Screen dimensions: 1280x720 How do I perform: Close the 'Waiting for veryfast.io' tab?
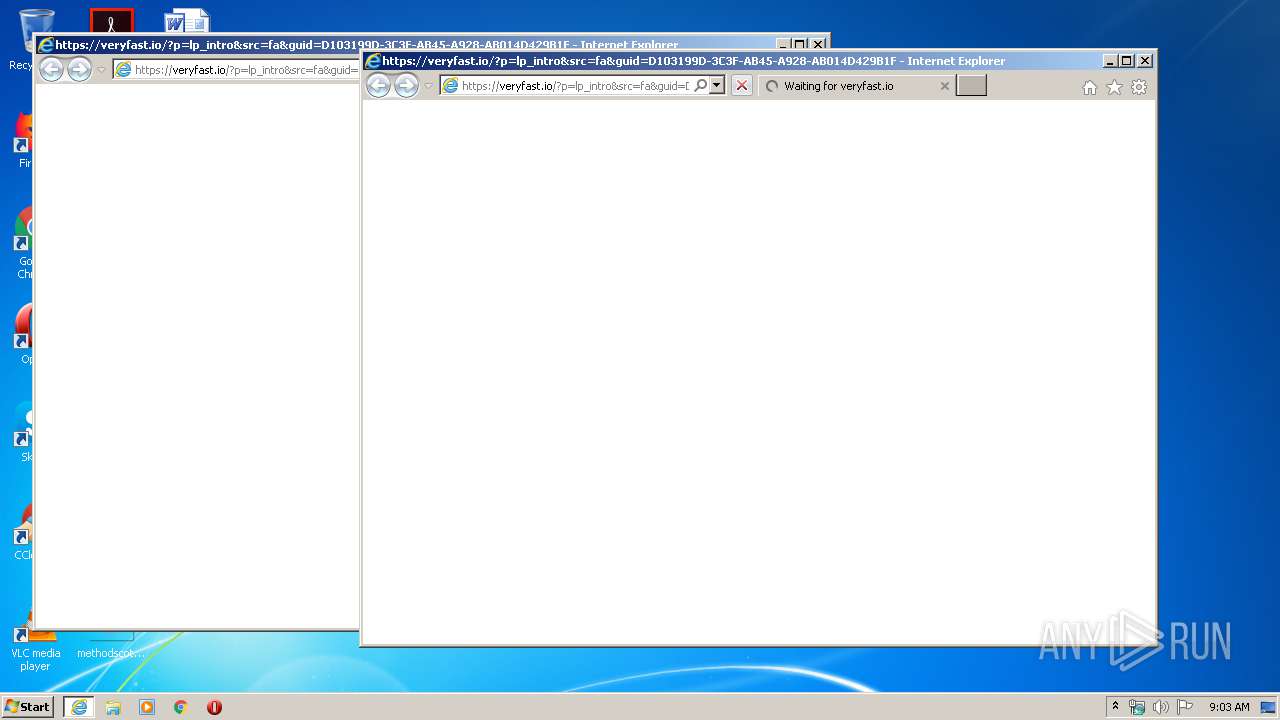click(x=944, y=86)
